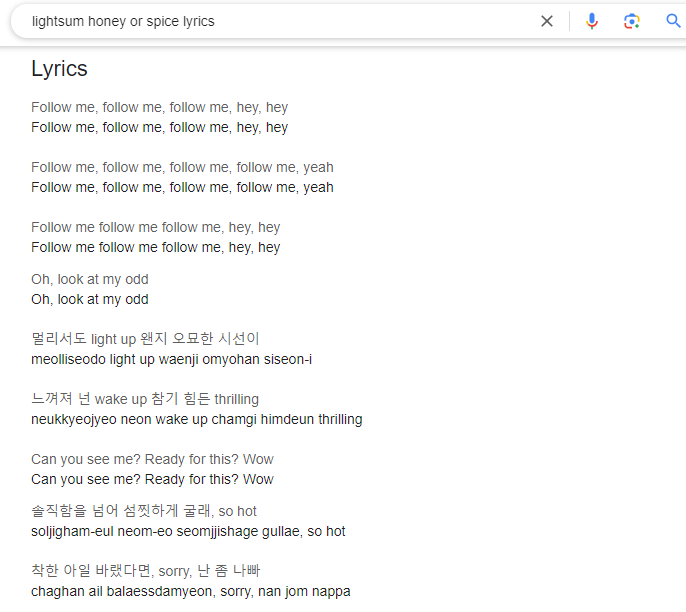
Task: Click gray 'Follow me follow me follow me, hey, hey'
Action: [x=156, y=227]
